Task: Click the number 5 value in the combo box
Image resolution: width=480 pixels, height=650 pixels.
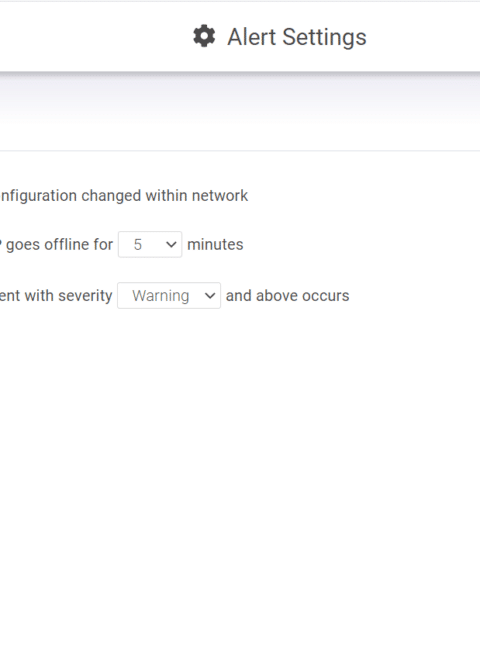Action: point(138,245)
